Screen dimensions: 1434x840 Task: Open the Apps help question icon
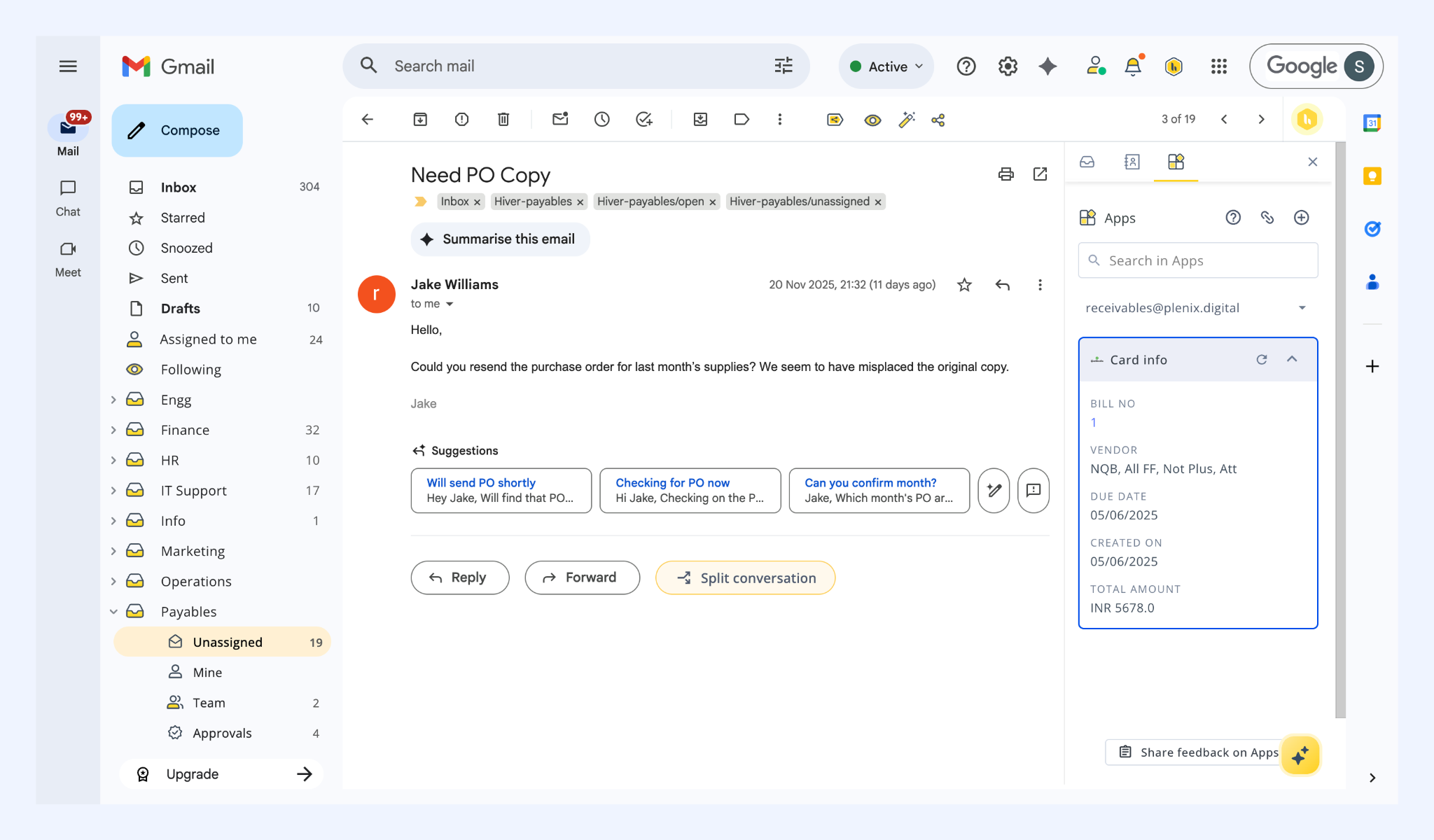click(1234, 218)
